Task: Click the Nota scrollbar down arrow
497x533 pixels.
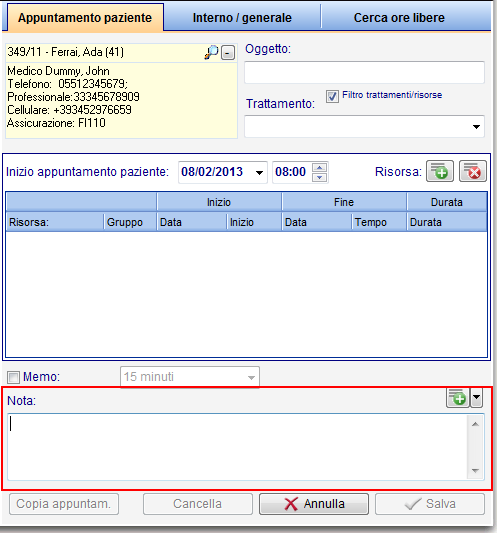Action: tap(475, 471)
